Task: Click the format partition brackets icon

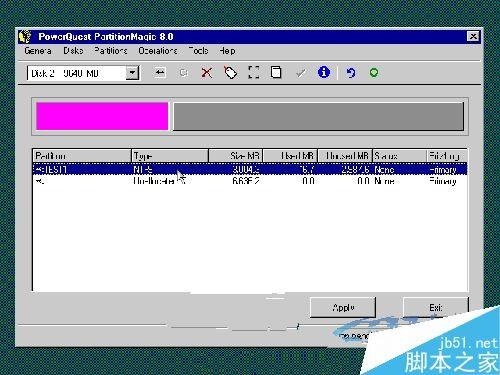Action: (x=254, y=72)
